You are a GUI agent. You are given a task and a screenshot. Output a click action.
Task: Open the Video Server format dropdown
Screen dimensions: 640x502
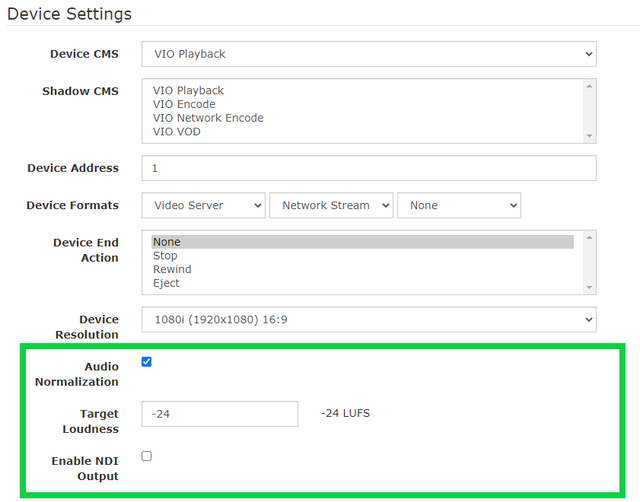[203, 205]
